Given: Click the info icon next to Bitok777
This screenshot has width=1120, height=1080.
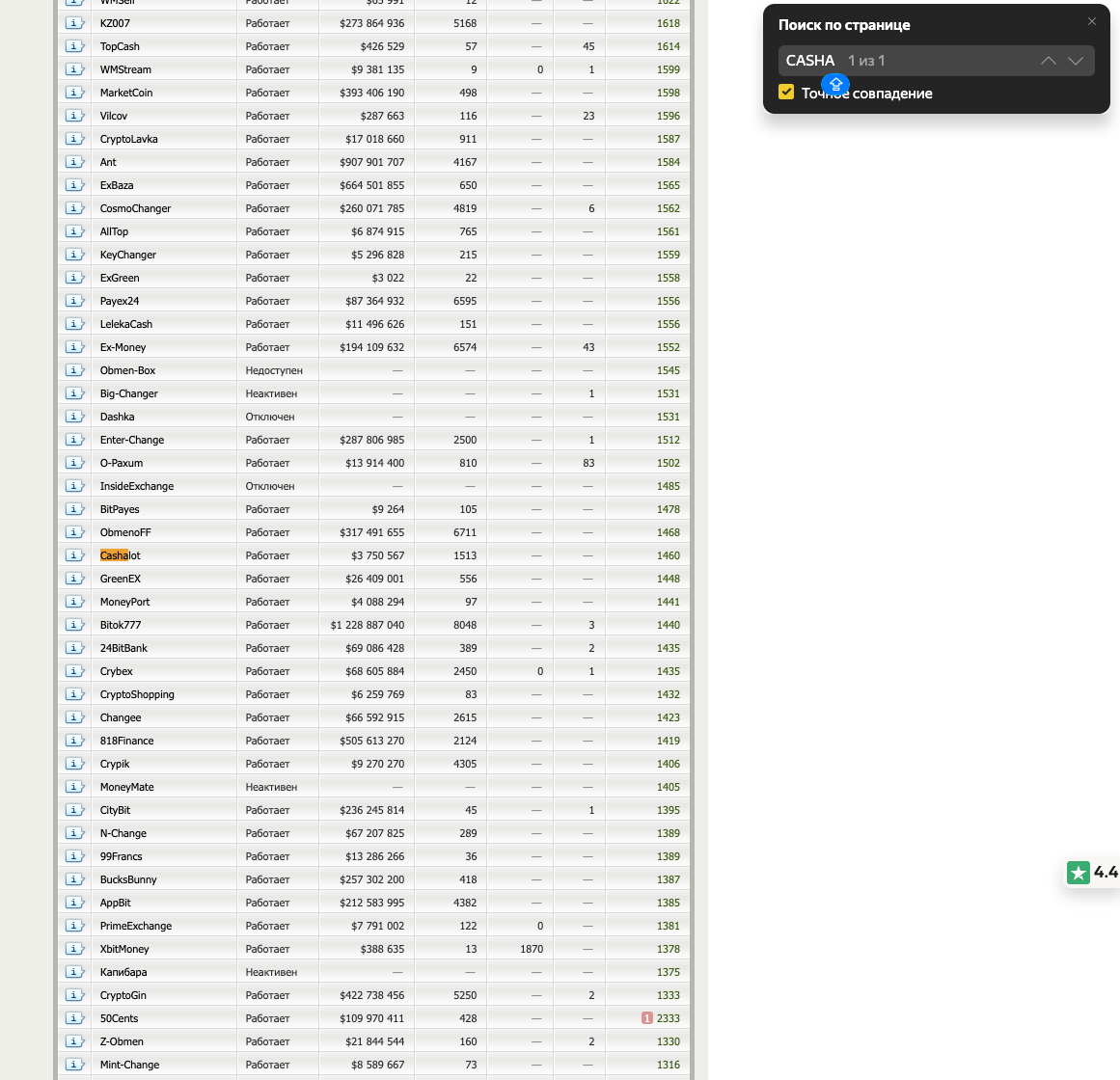Looking at the screenshot, I should [x=74, y=625].
